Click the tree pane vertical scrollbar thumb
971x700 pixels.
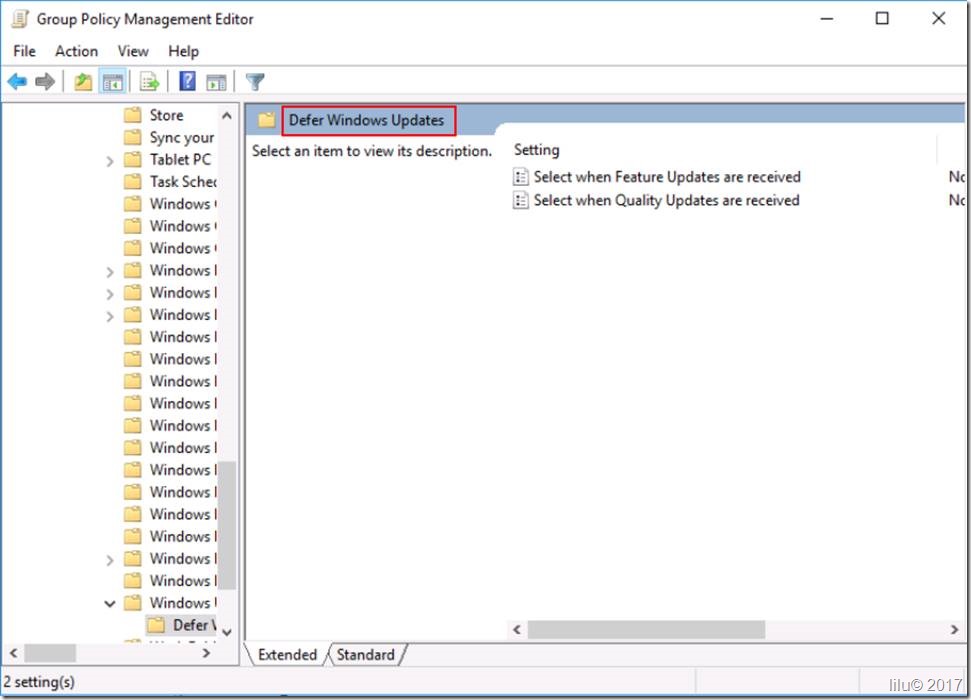(x=227, y=525)
